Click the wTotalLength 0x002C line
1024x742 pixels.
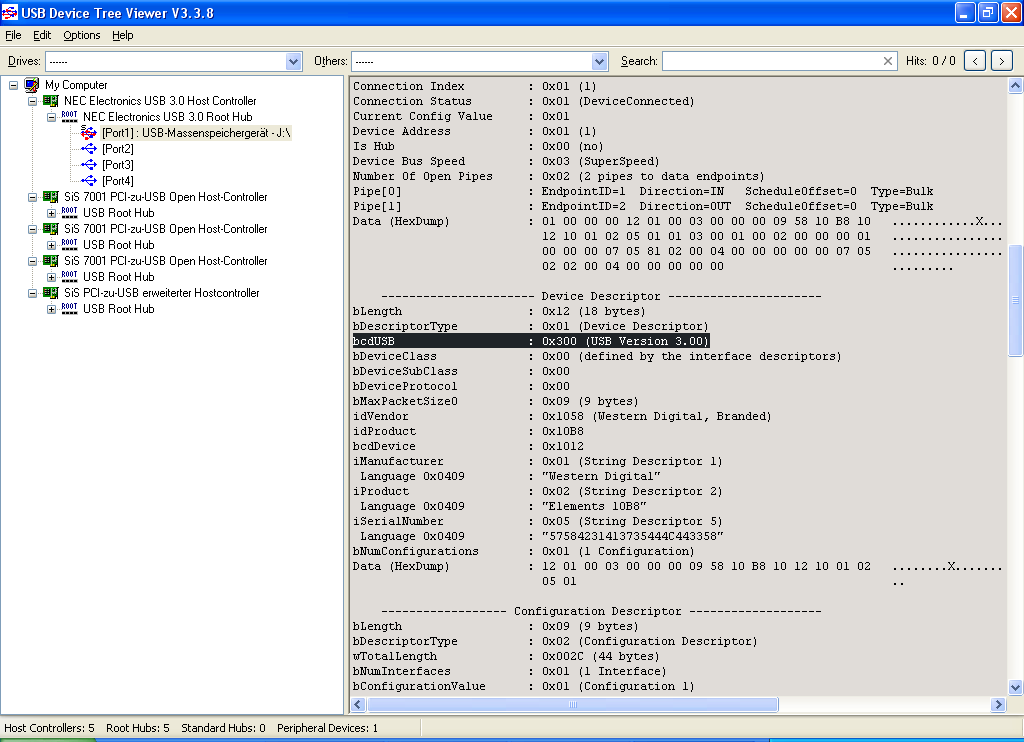506,656
